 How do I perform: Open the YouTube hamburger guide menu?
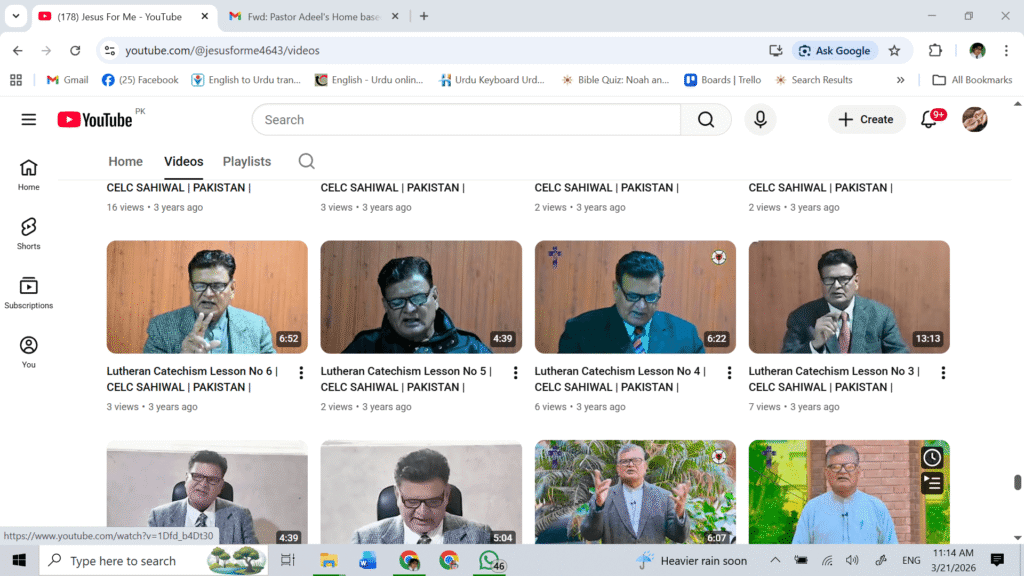pyautogui.click(x=28, y=120)
